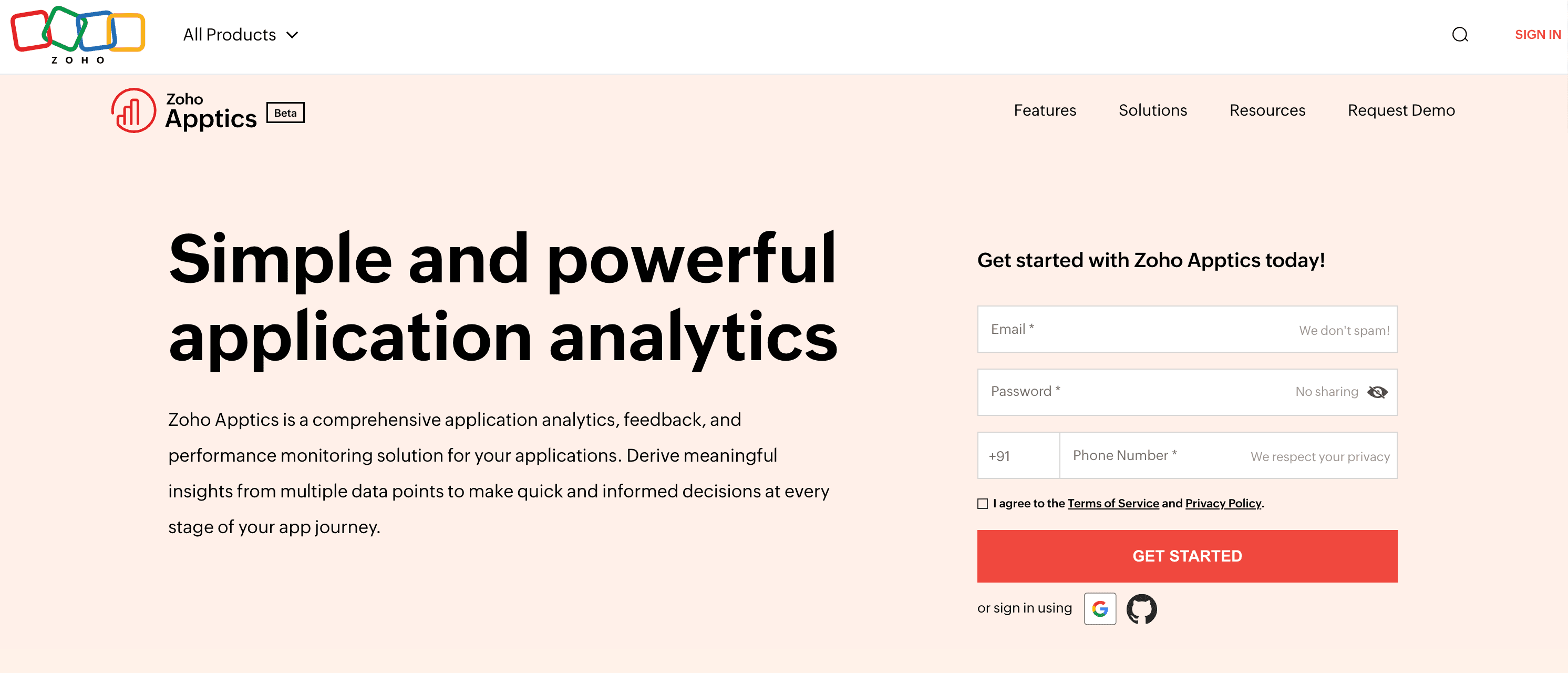The image size is (1568, 673).
Task: Click the analytics bar chart icon
Action: [x=133, y=110]
